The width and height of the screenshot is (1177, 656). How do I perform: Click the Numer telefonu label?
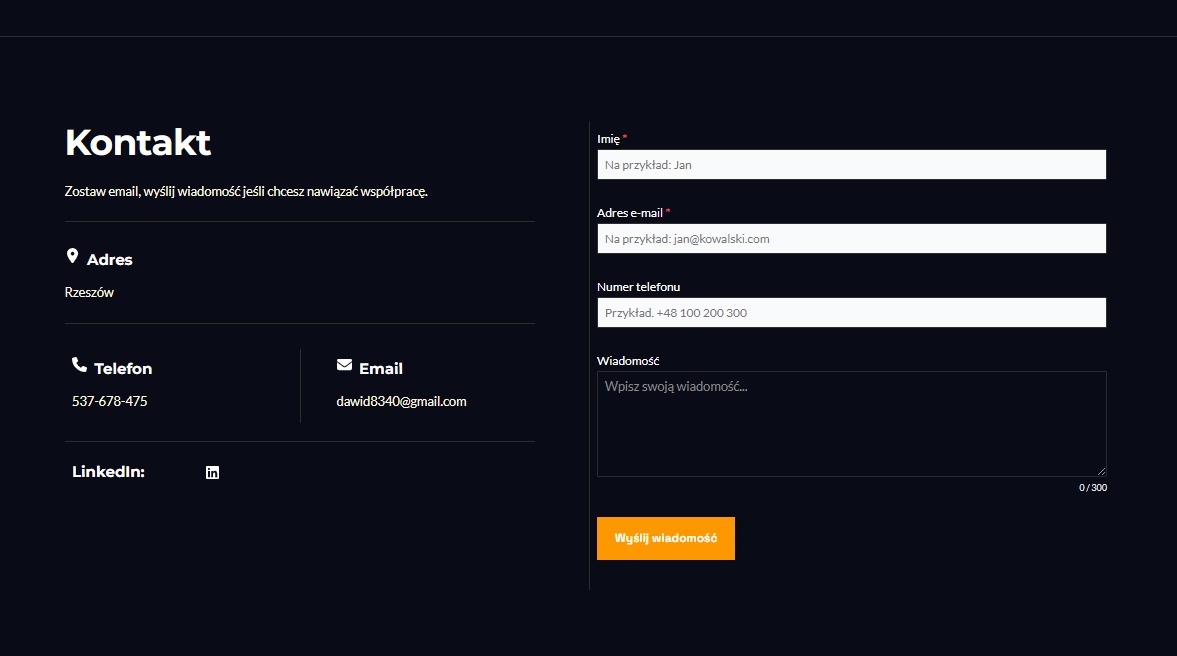tap(638, 287)
